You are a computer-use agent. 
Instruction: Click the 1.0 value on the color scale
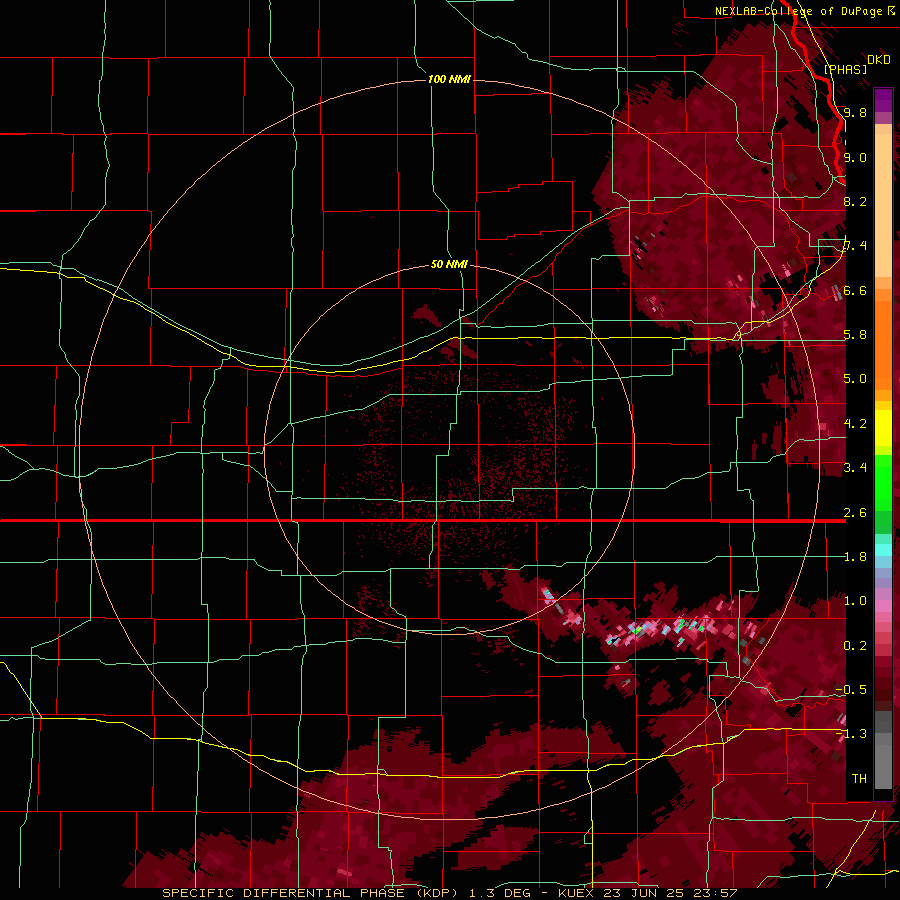coord(855,601)
